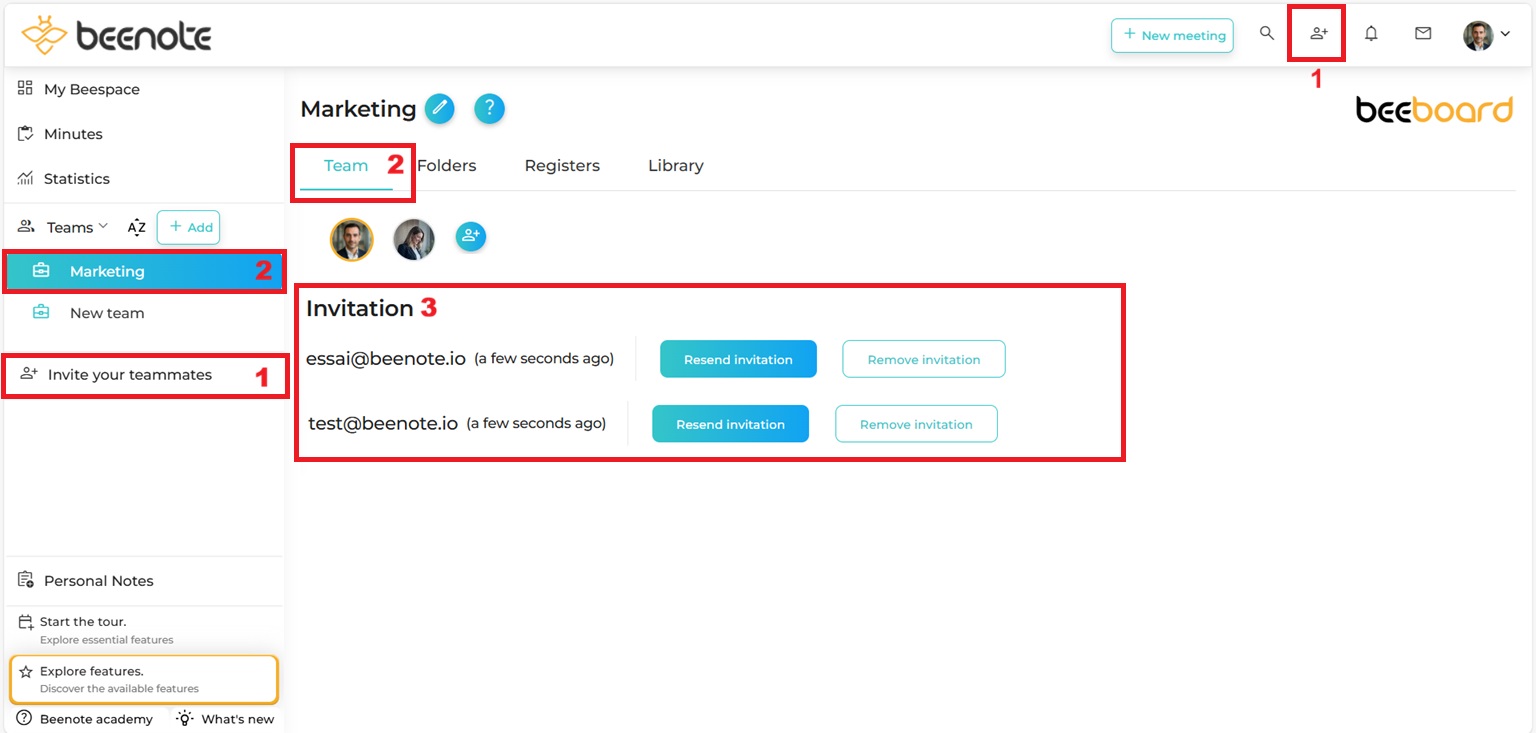Viewport: 1536px width, 733px height.
Task: Click the blue question mark help icon
Action: [489, 109]
